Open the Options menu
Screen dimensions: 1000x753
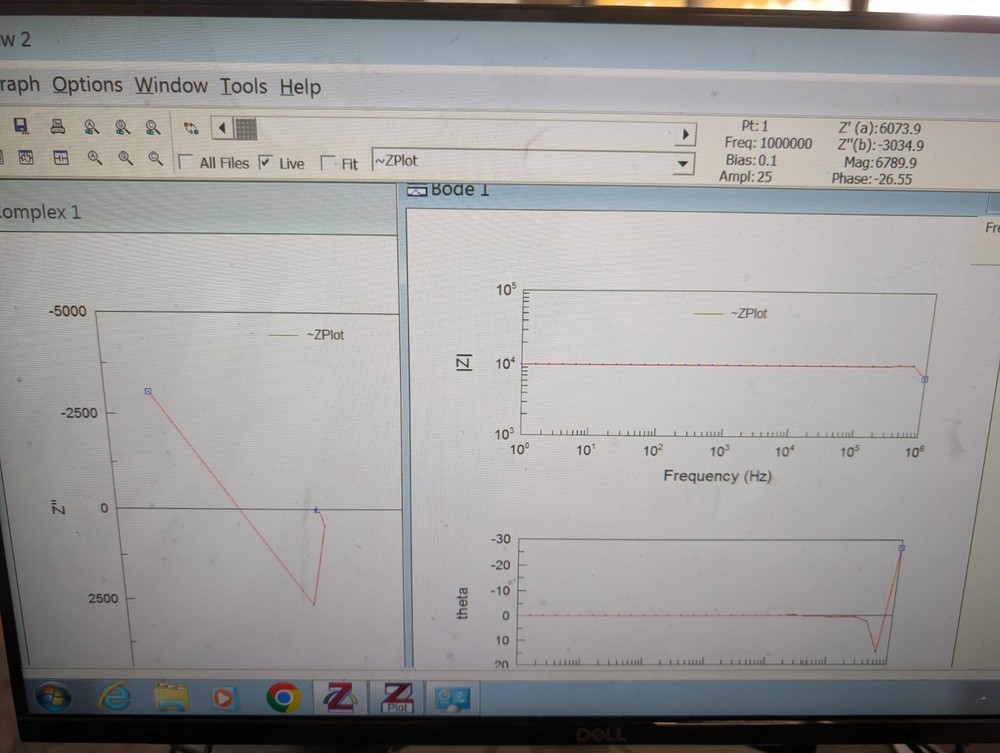(87, 87)
